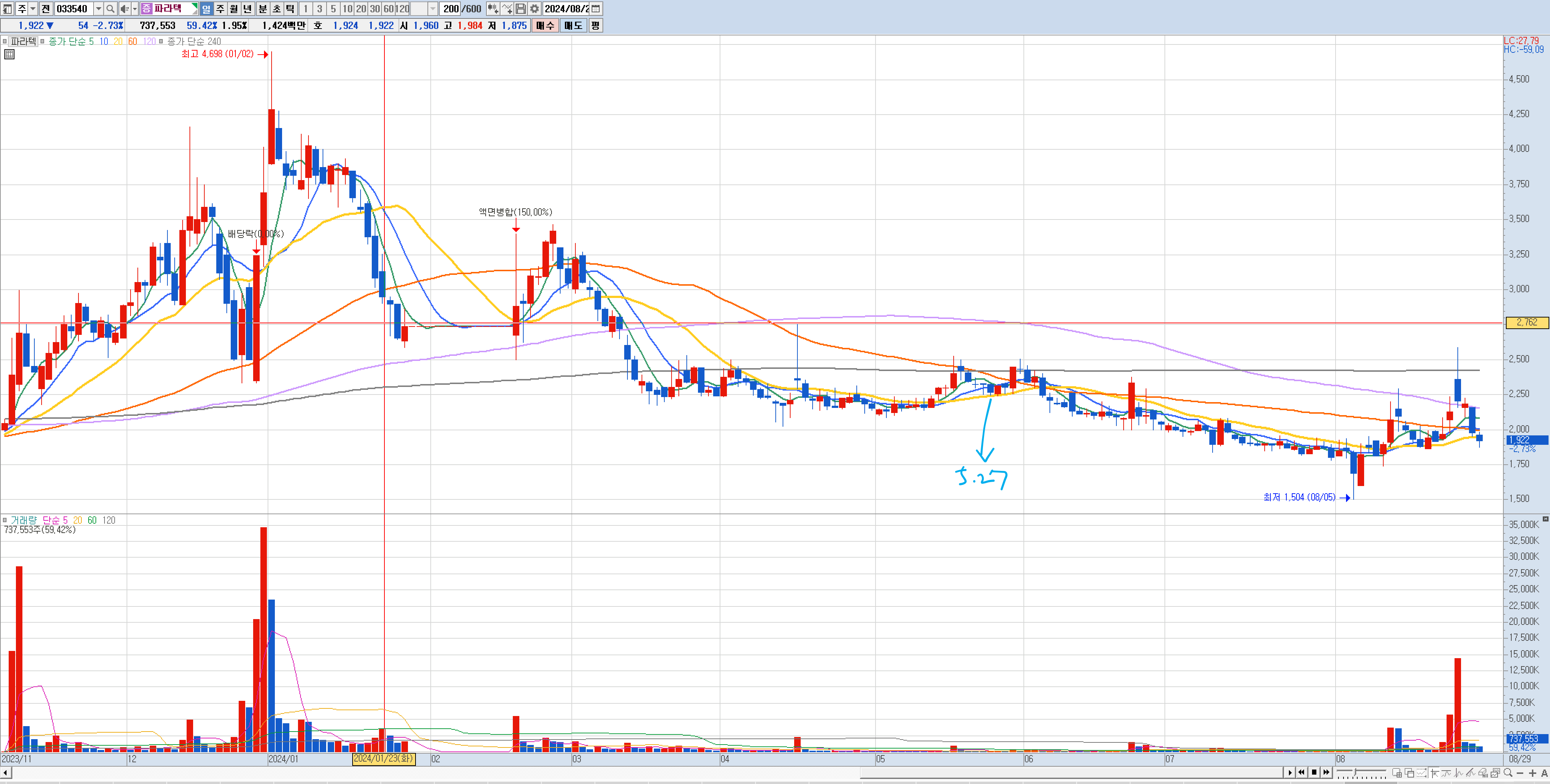Click the save chart floppy icon
Image resolution: width=1550 pixels, height=784 pixels.
(x=521, y=8)
